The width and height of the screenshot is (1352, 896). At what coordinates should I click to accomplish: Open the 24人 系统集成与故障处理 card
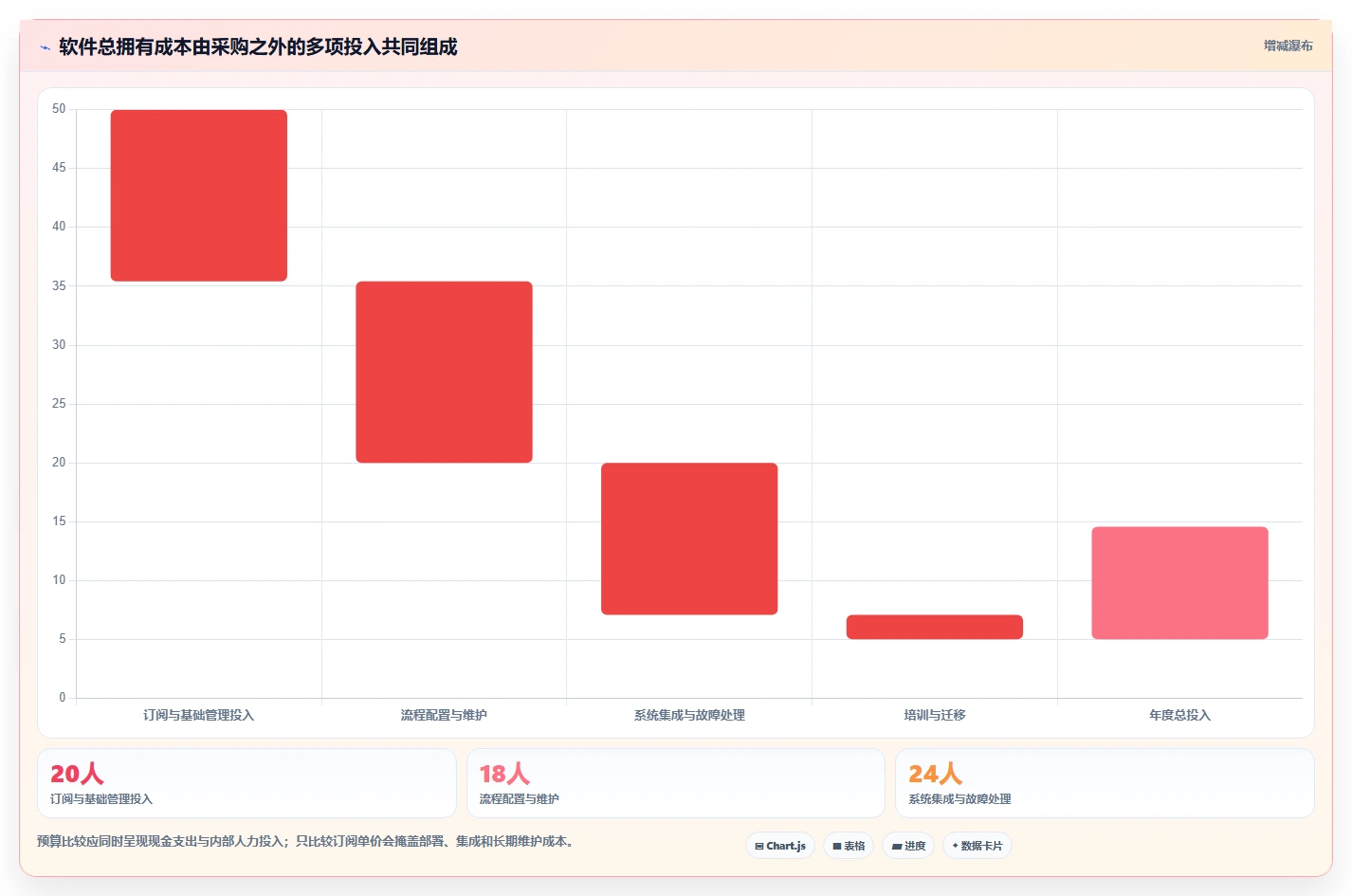1105,783
